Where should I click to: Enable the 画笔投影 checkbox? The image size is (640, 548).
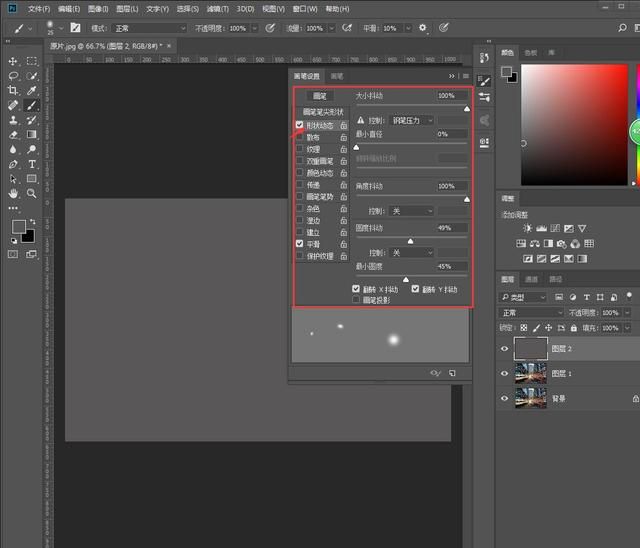(x=356, y=300)
